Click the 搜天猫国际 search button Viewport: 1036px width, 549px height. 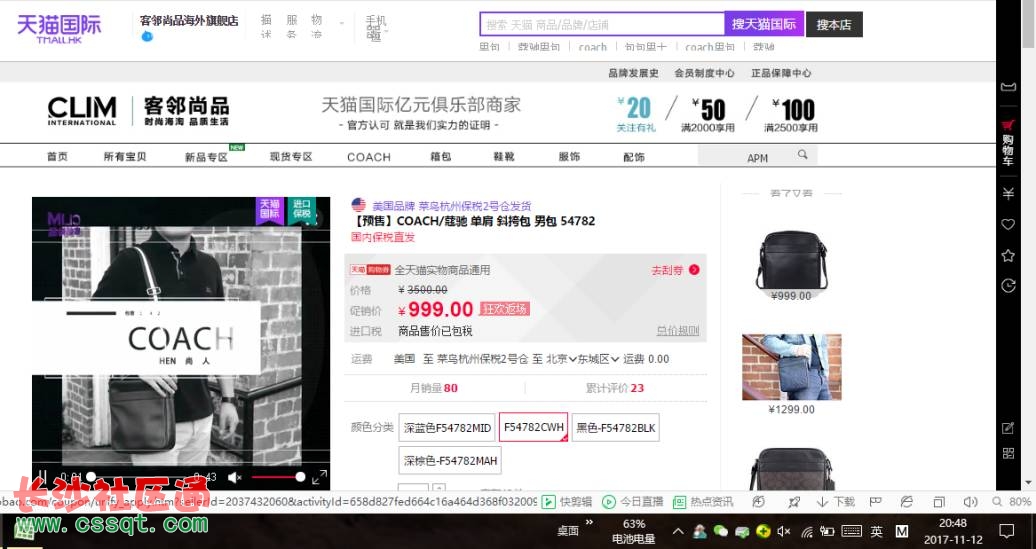click(x=764, y=24)
